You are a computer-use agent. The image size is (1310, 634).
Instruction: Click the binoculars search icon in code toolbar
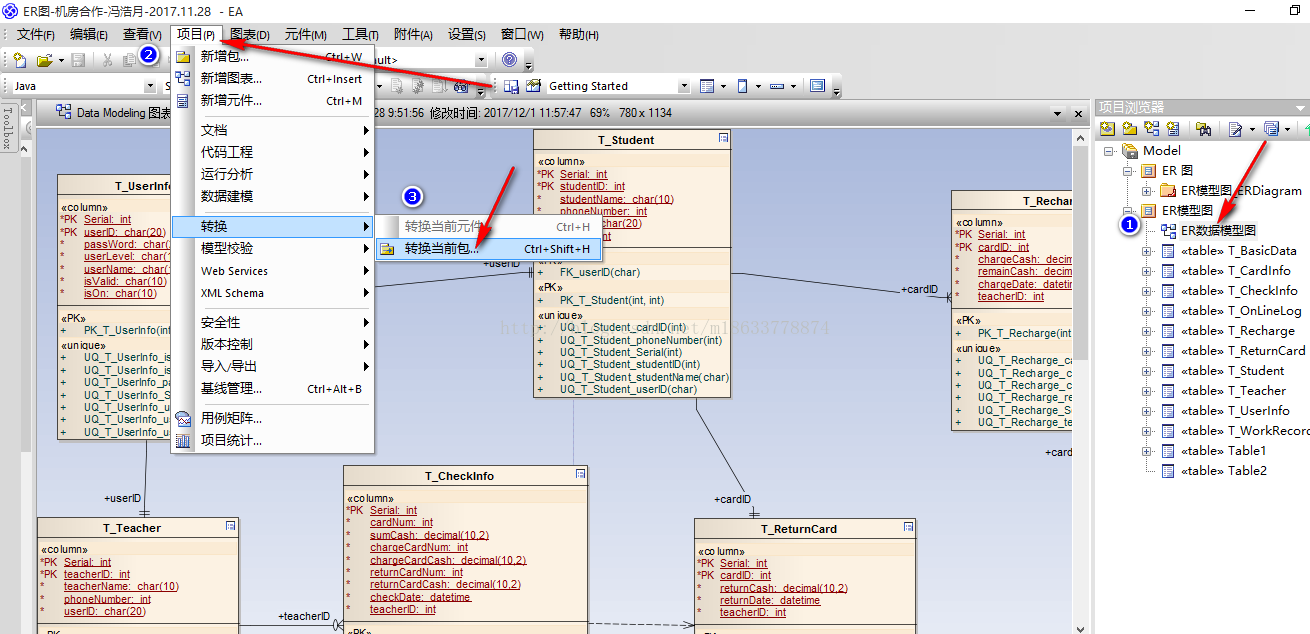tap(462, 86)
